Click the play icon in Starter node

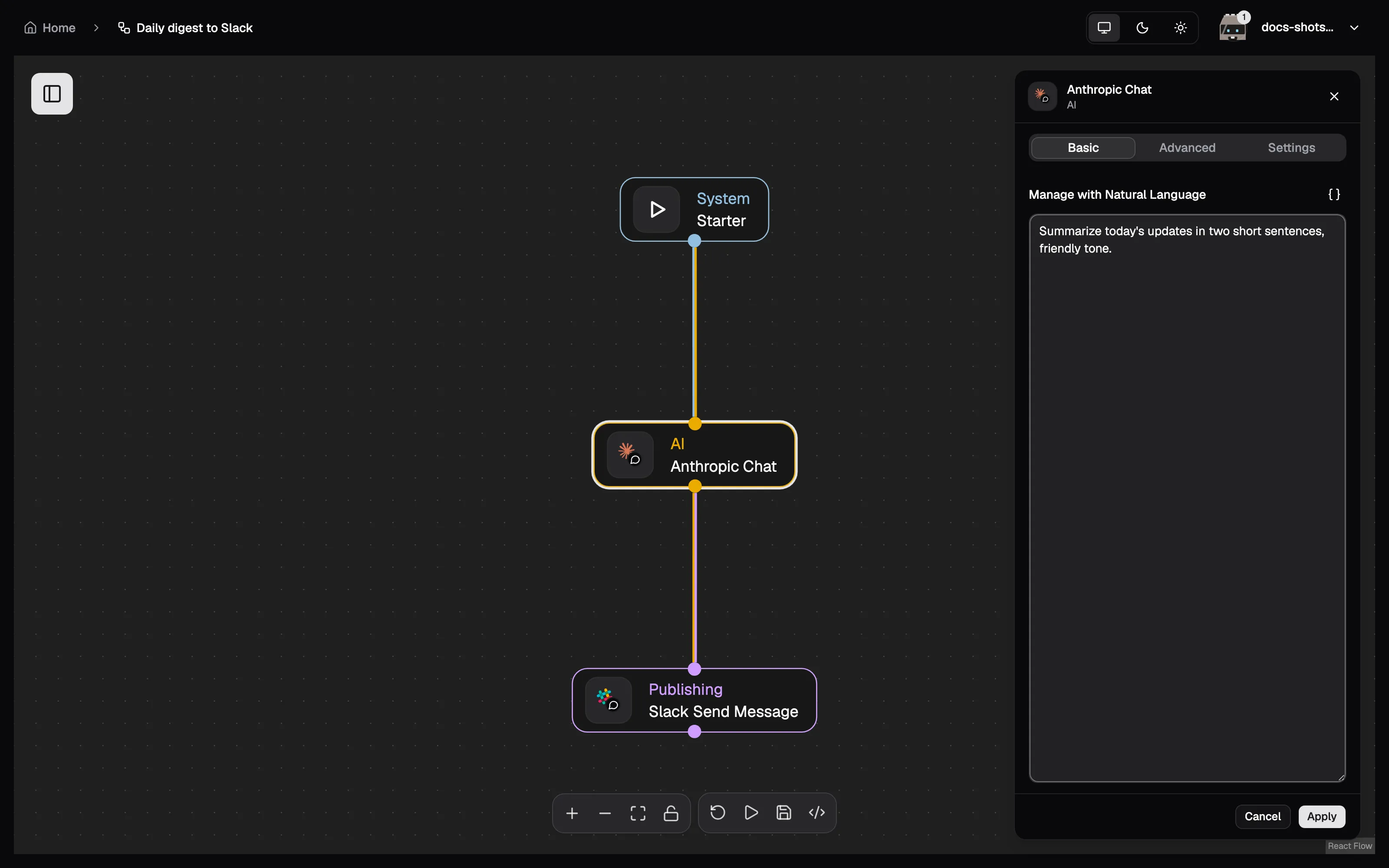(x=657, y=210)
